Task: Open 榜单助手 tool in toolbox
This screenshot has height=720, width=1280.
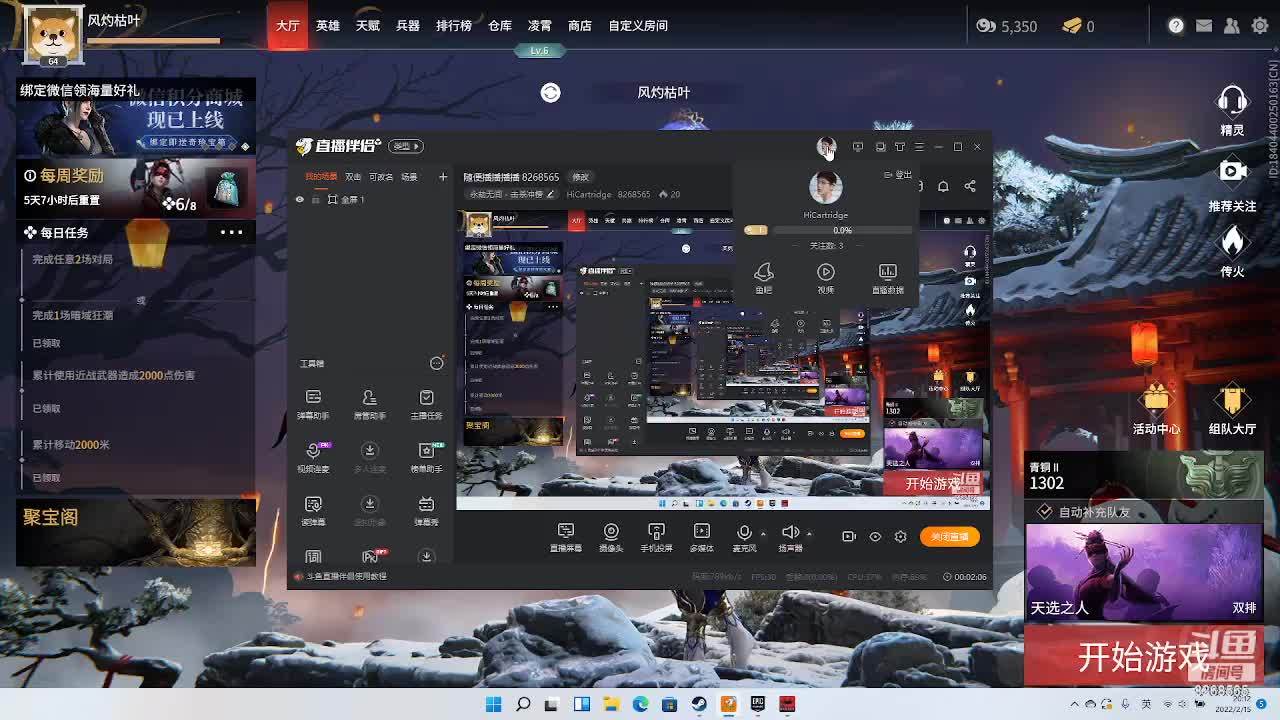Action: click(426, 457)
